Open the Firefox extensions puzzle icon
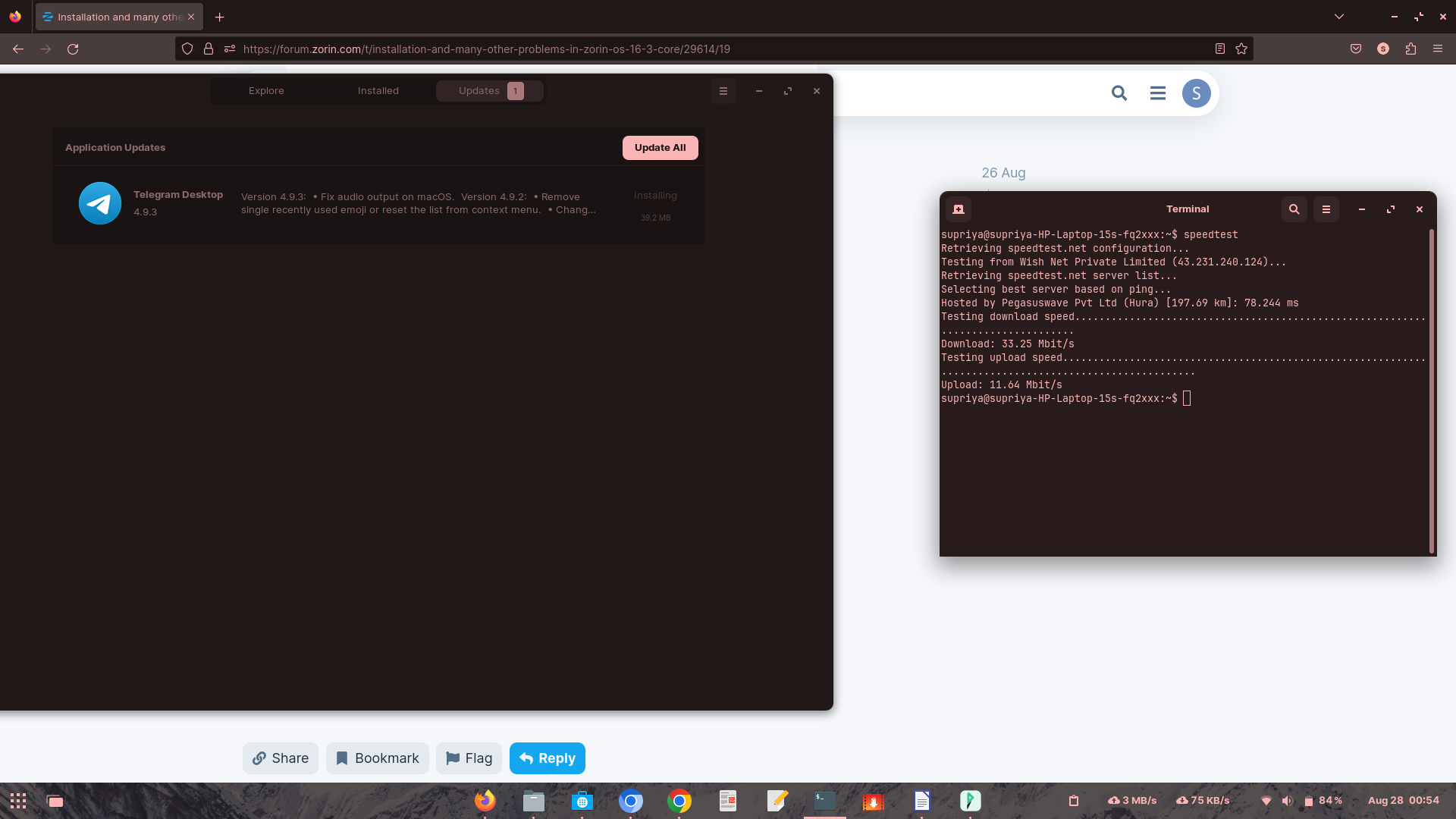Screen dimensions: 1456x819 point(1410,49)
